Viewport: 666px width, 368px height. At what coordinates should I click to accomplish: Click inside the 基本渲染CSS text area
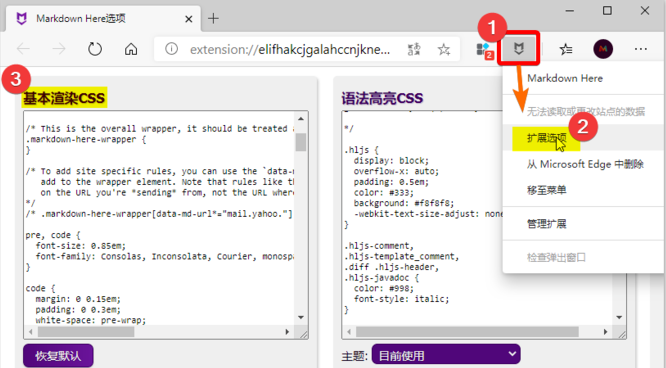coord(159,219)
